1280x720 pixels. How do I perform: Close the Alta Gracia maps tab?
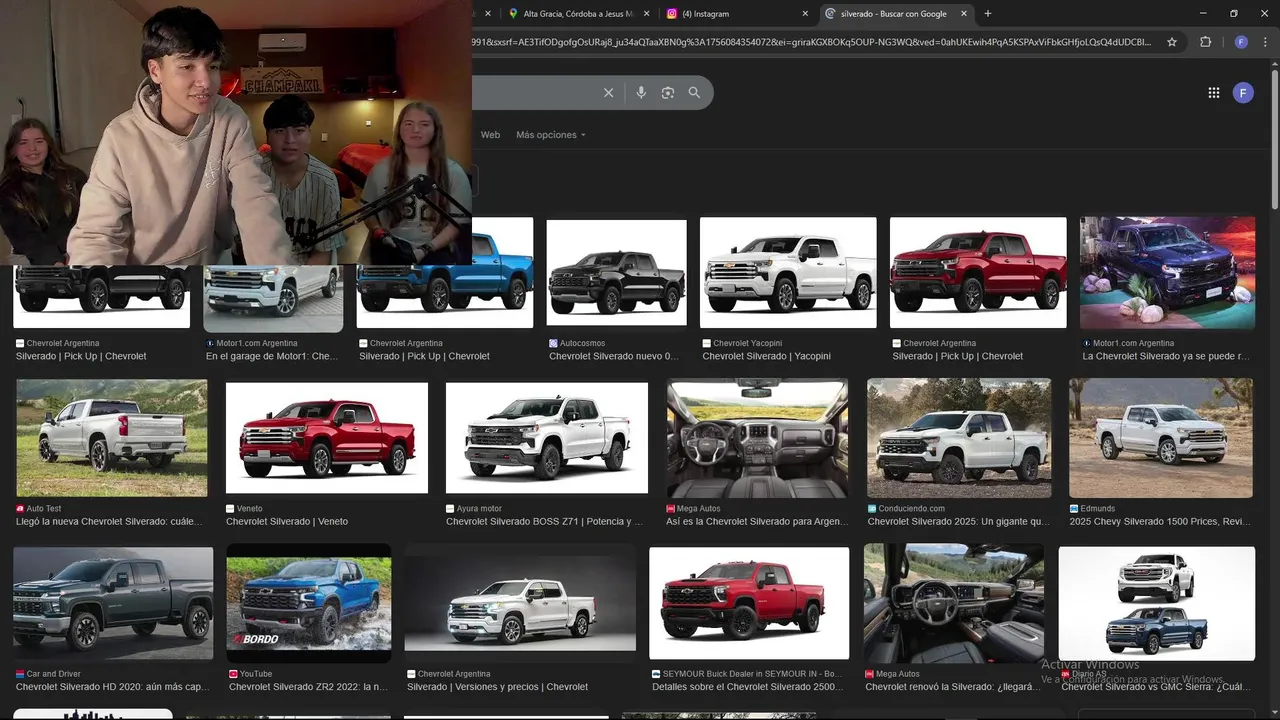(x=646, y=14)
